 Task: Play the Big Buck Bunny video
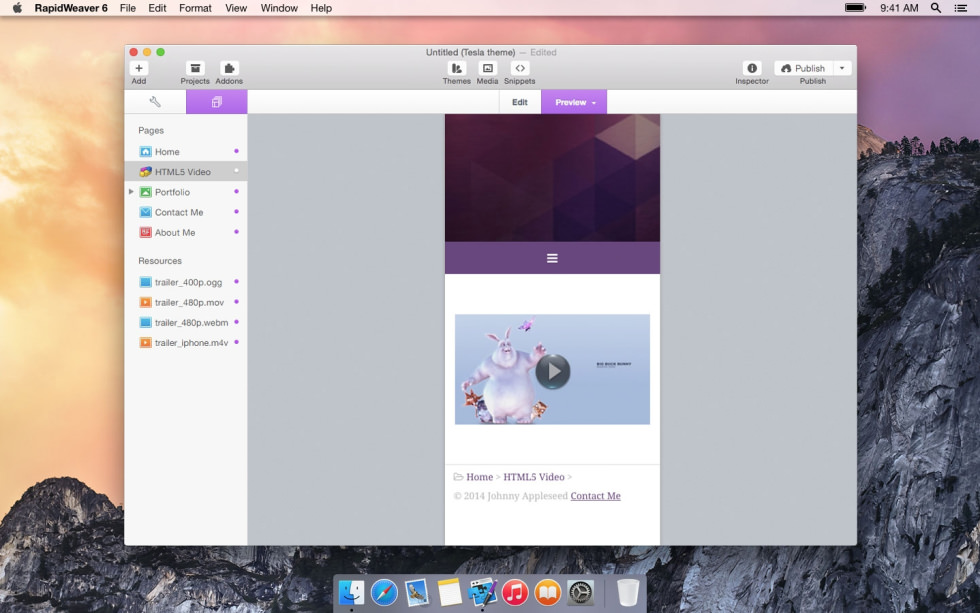(x=552, y=371)
